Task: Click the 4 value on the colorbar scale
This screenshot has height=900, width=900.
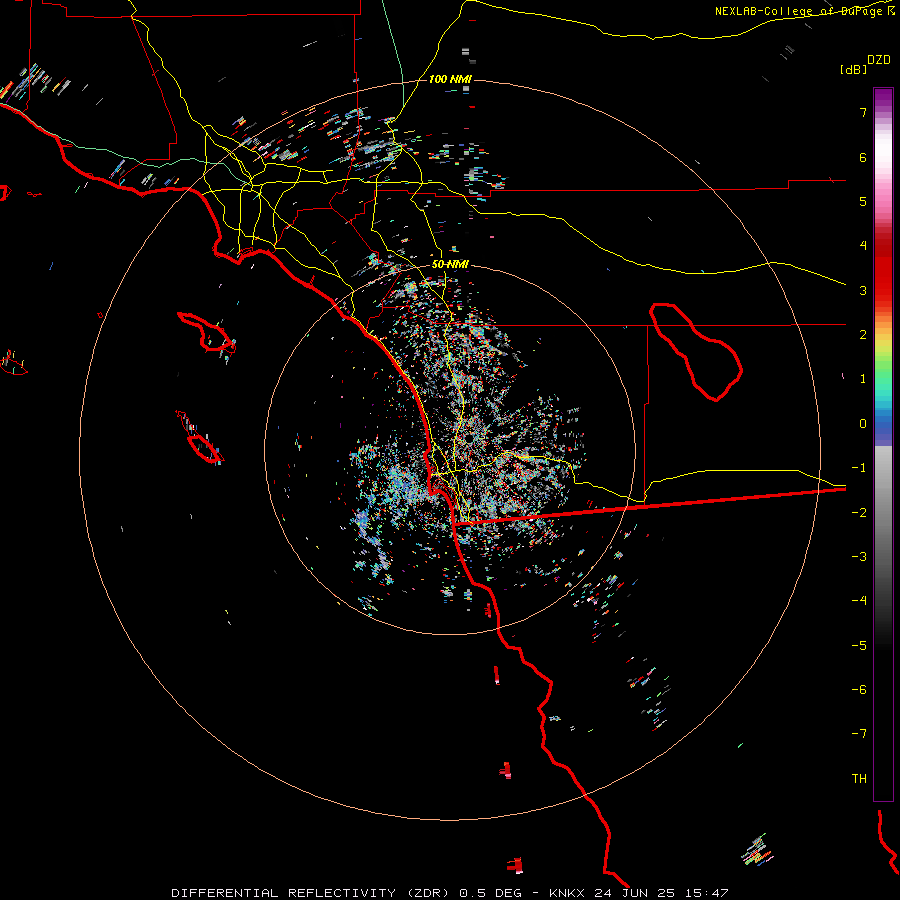Action: point(863,246)
